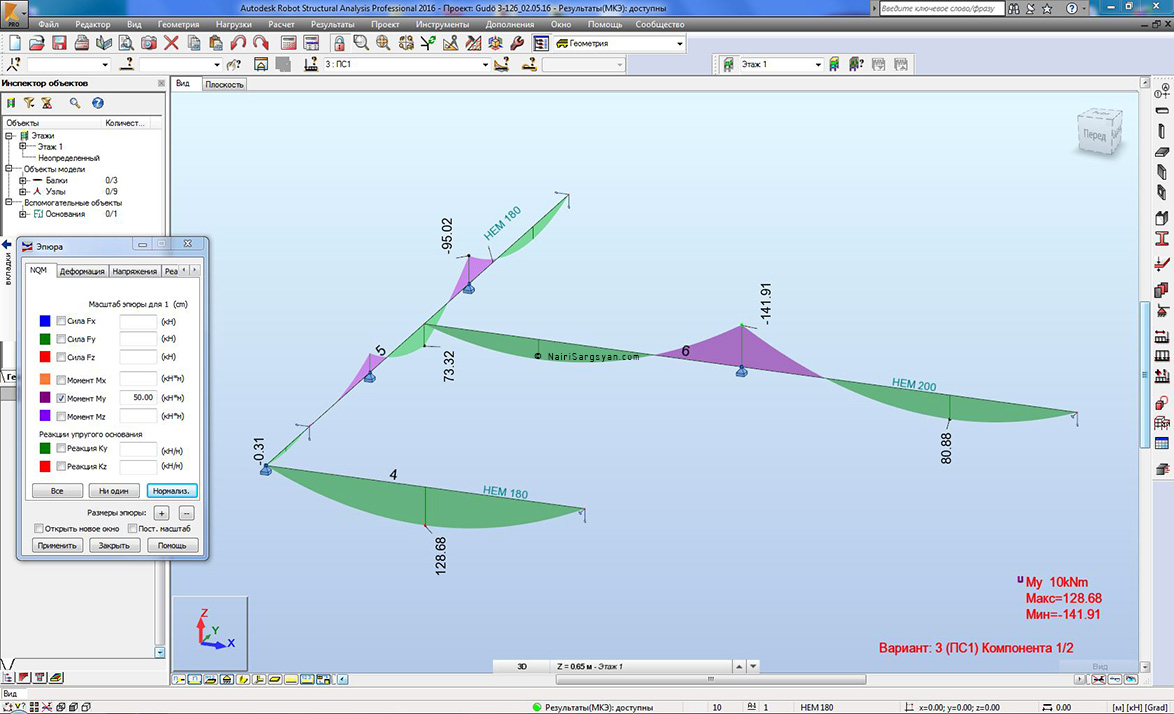Click the search magnifier in Object Inspector
Screen dimensions: 1174x714
coord(75,103)
